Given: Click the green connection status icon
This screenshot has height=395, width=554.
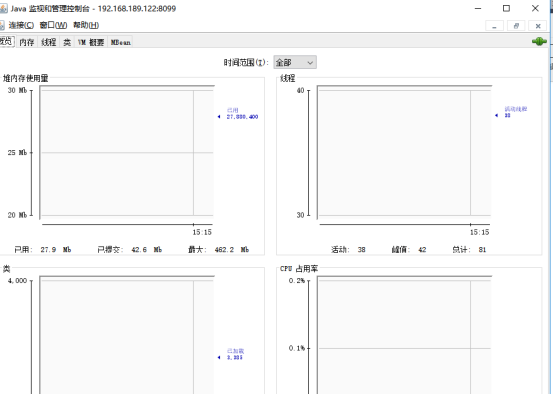Looking at the screenshot, I should 539,41.
